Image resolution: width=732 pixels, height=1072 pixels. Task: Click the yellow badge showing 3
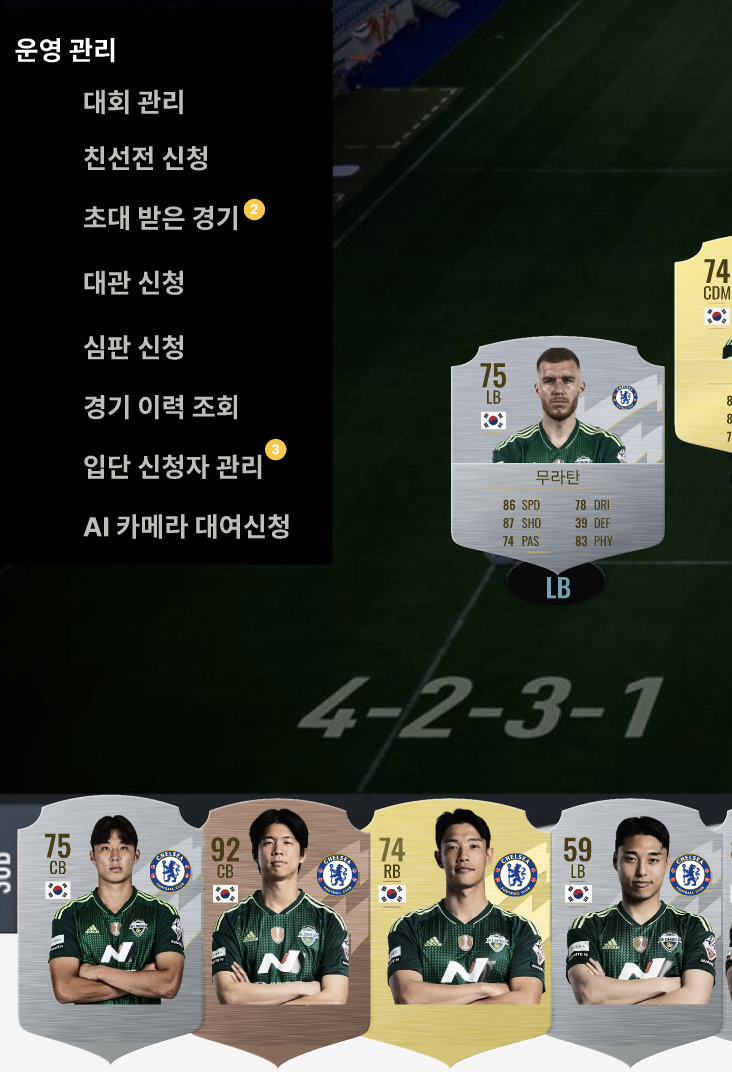pos(275,449)
